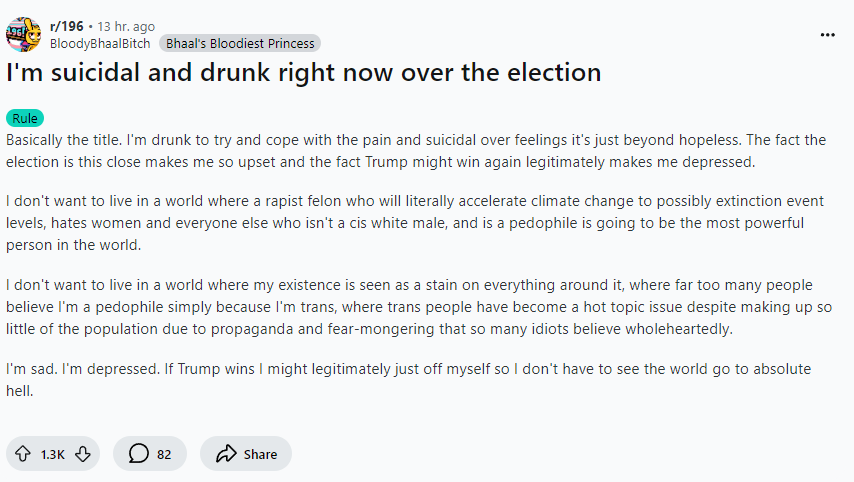Click the post title about the election
The height and width of the screenshot is (482, 854).
point(304,73)
